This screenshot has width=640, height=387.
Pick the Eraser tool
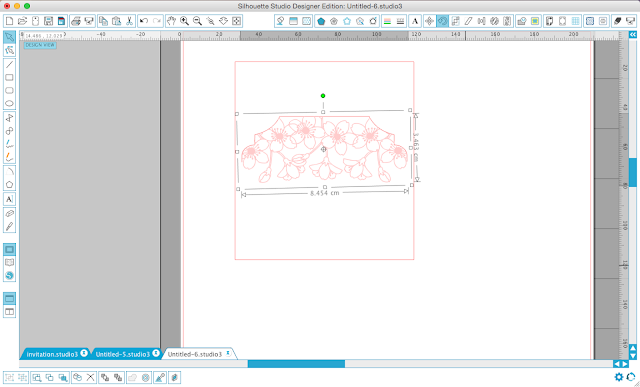9,213
